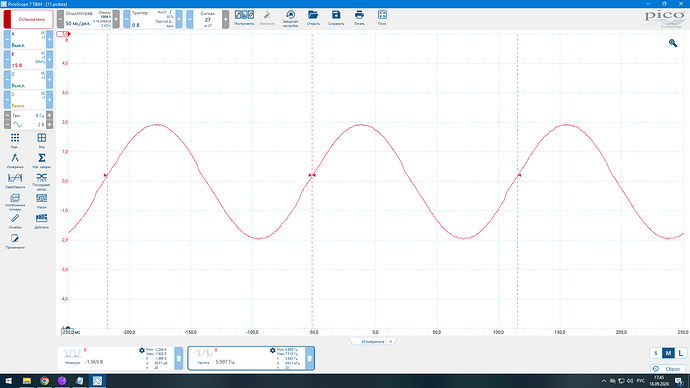Select the Измерения tab below graph
690x388 pixels.
pyautogui.click(x=372, y=341)
